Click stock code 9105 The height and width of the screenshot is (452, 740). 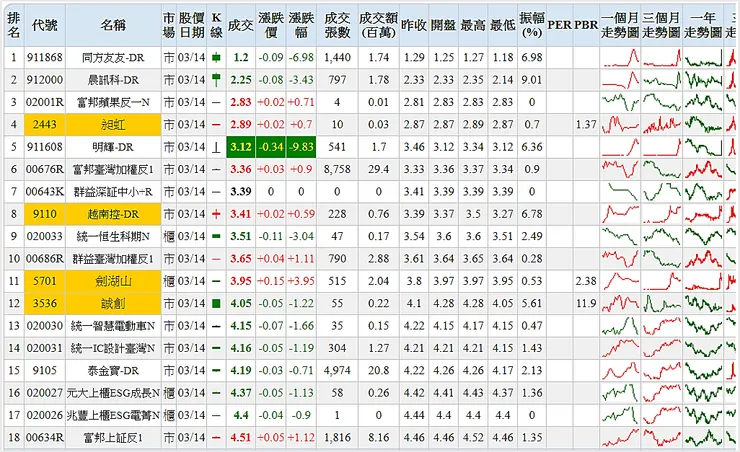coord(44,370)
